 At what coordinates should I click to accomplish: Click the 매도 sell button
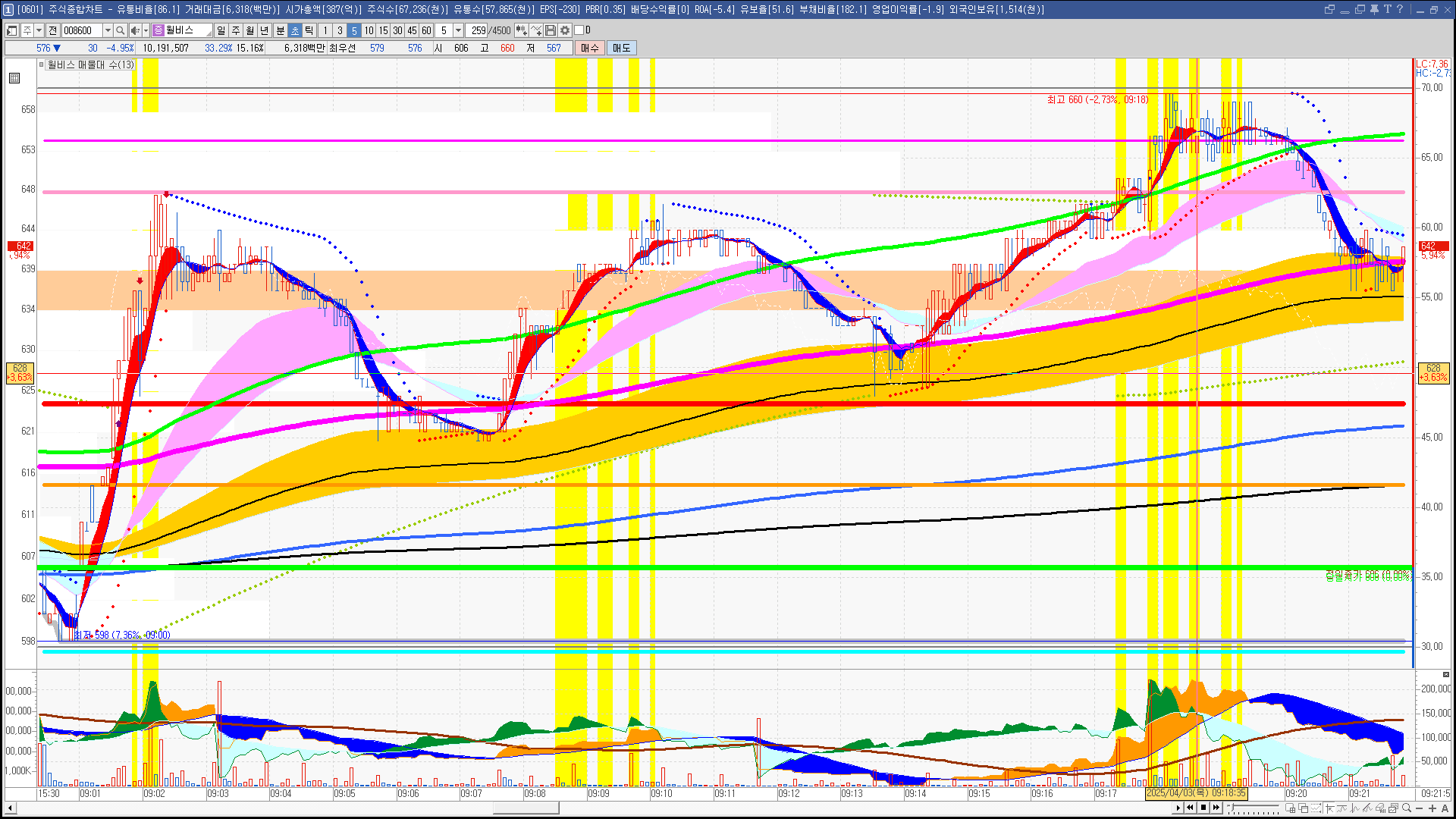621,48
